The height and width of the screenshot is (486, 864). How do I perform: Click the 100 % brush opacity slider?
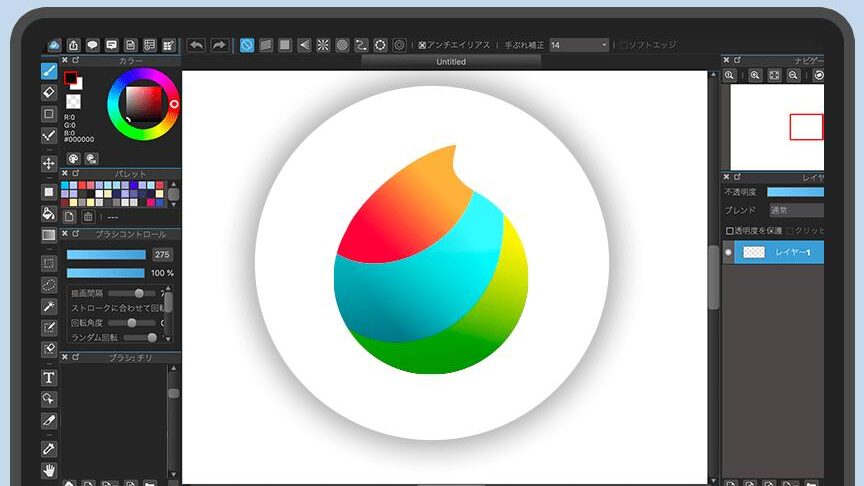click(105, 273)
